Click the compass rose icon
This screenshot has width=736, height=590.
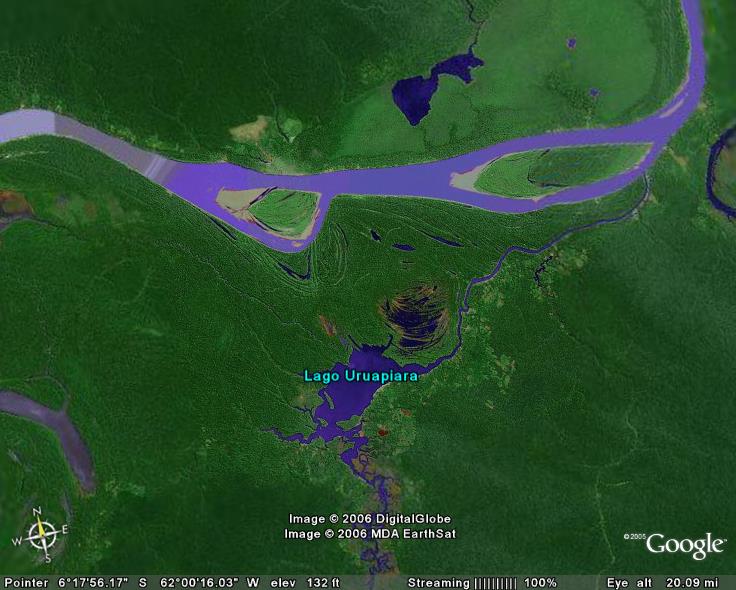click(x=42, y=535)
